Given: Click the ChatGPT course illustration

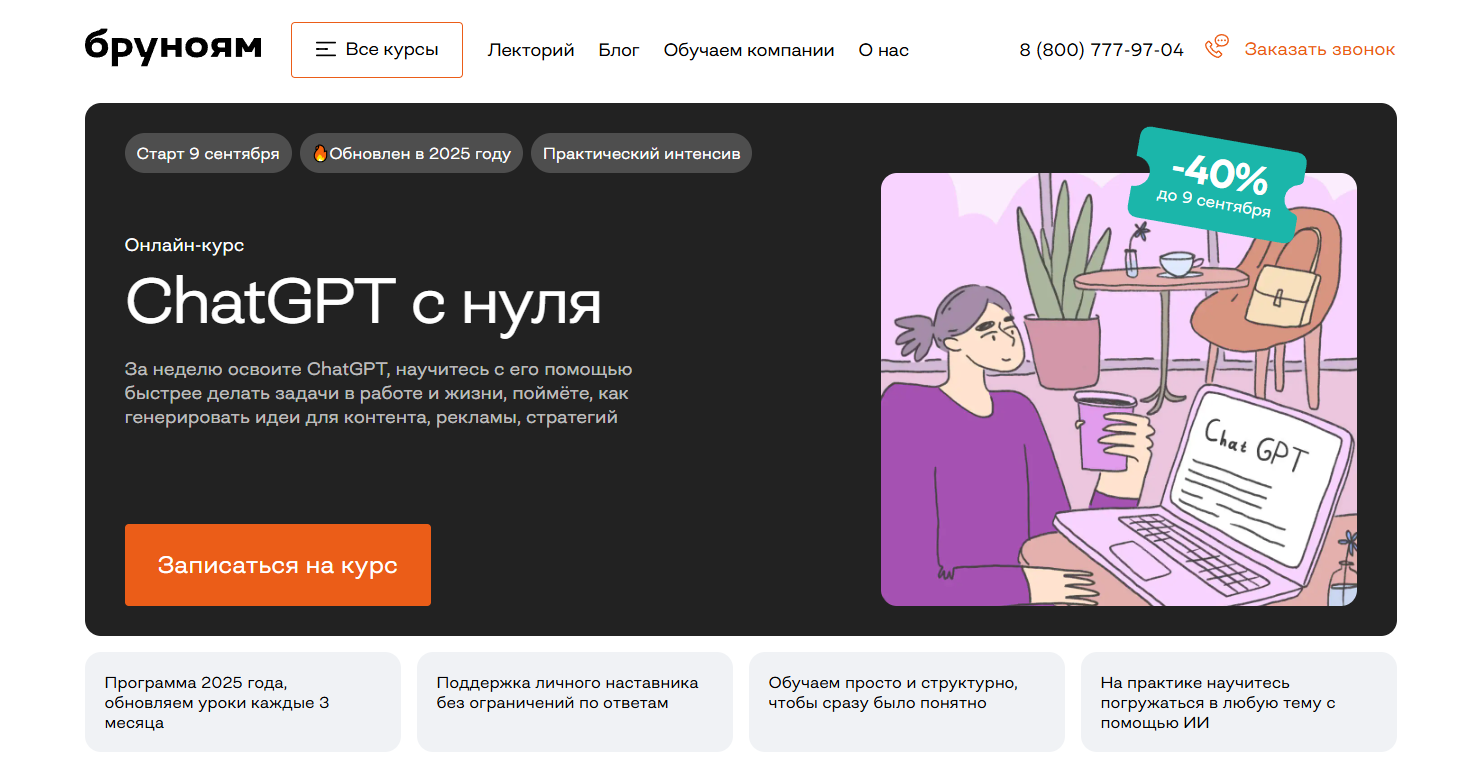Looking at the screenshot, I should (x=1119, y=389).
